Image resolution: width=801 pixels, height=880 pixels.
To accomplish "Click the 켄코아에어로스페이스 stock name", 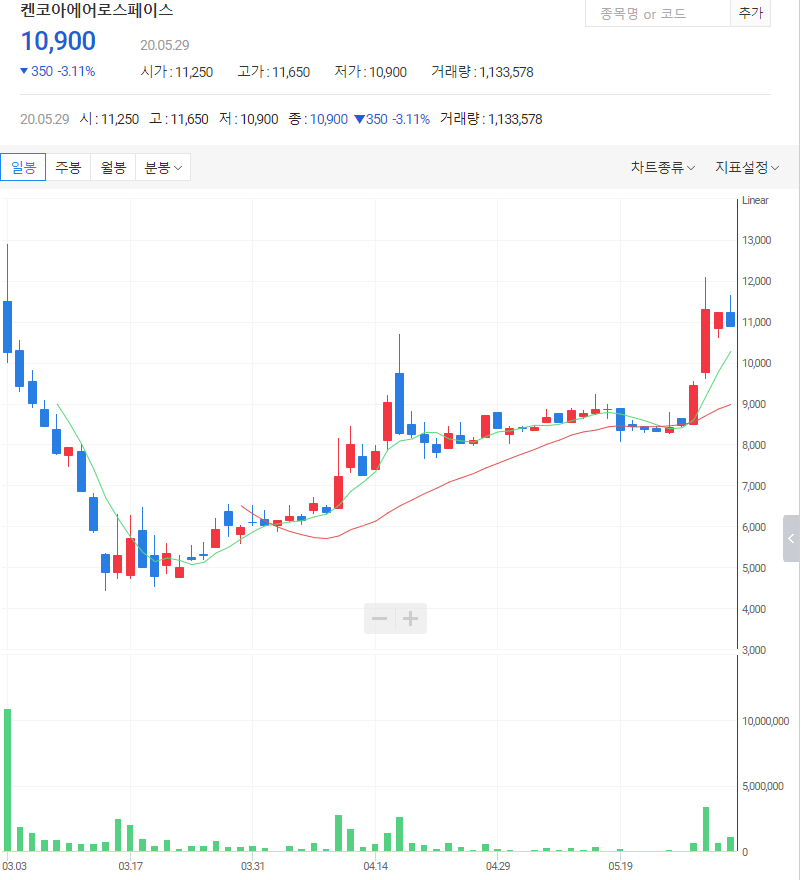I will coord(97,10).
